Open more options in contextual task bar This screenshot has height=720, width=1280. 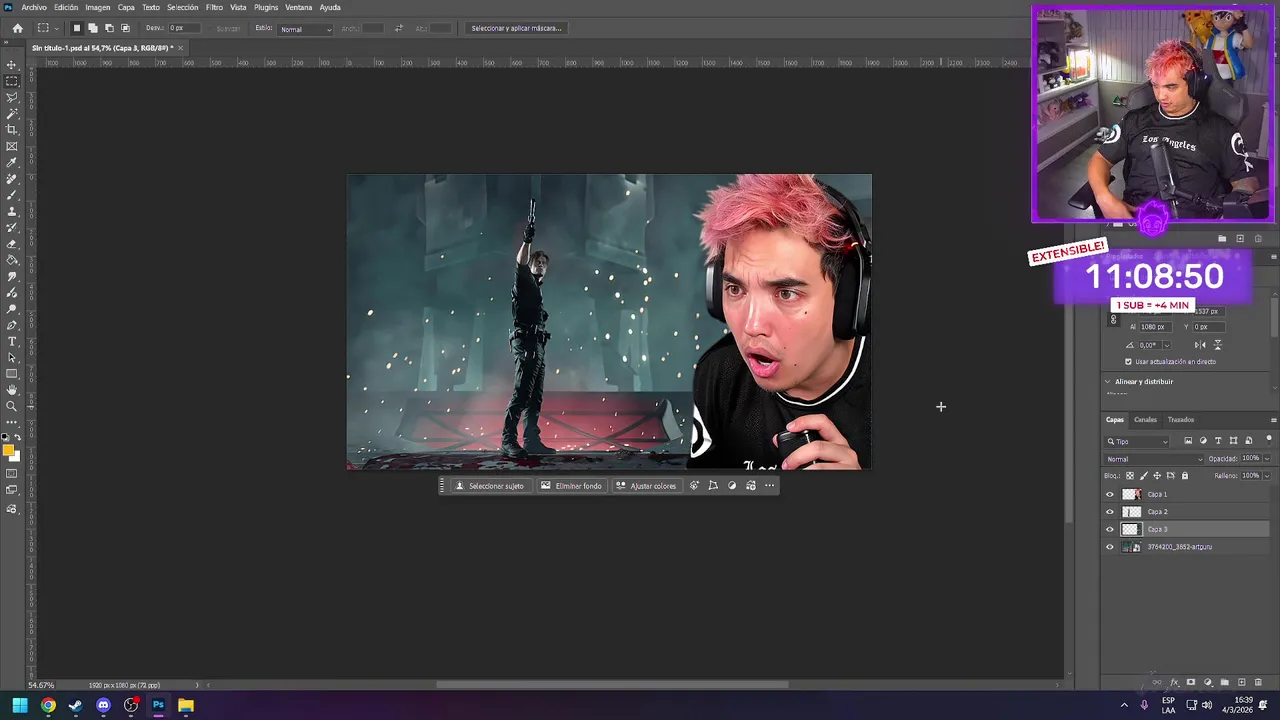[769, 486]
